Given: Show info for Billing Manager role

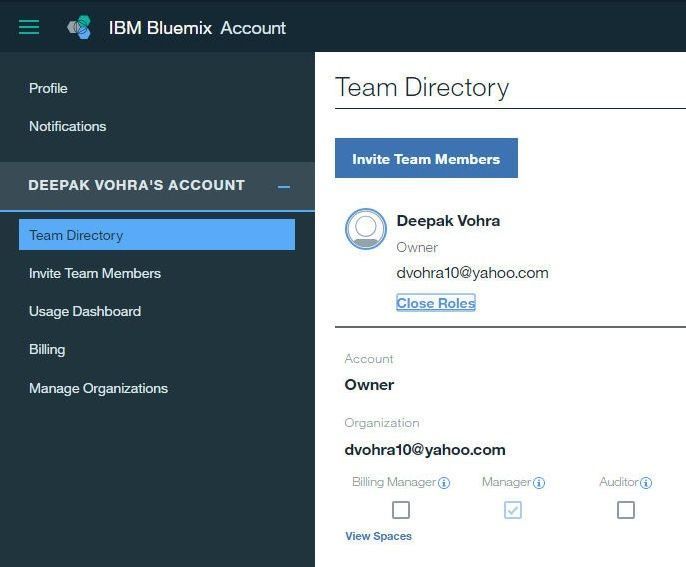Looking at the screenshot, I should 444,483.
